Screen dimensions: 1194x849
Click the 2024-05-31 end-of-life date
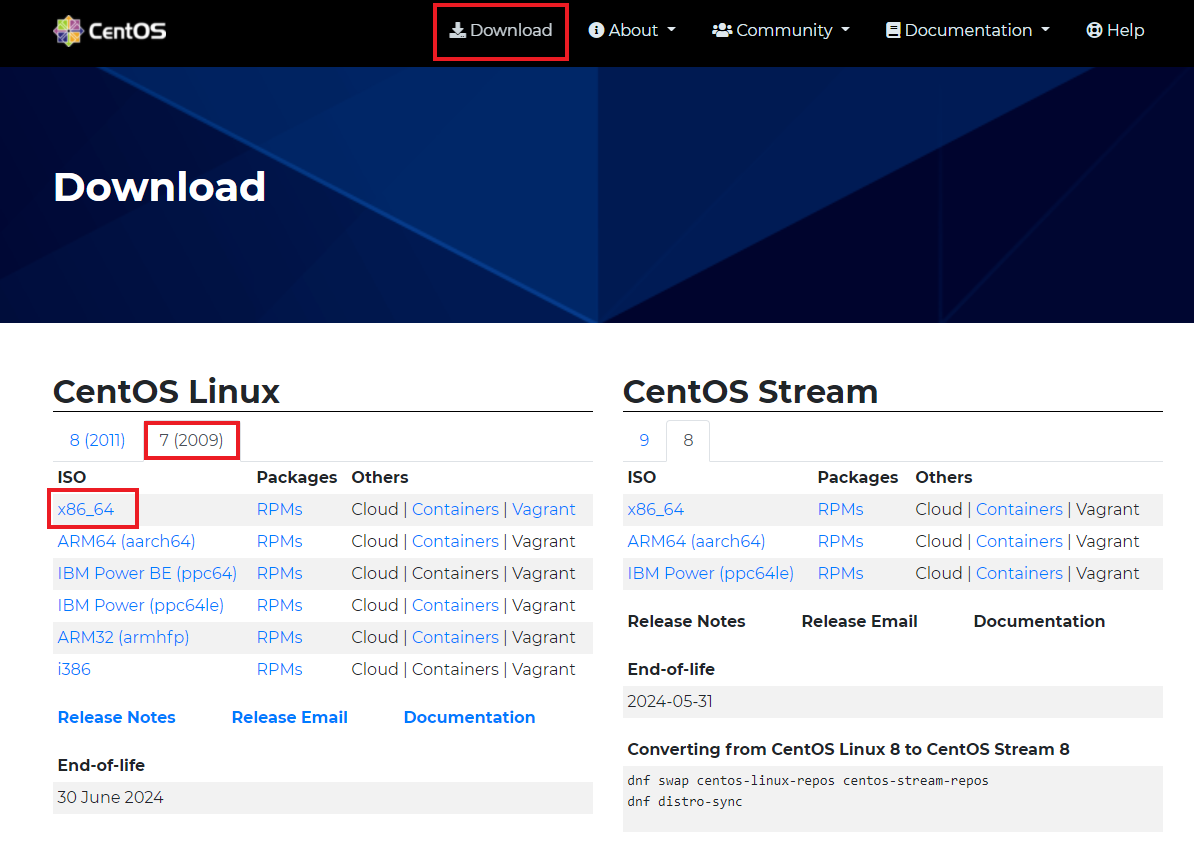pos(670,701)
